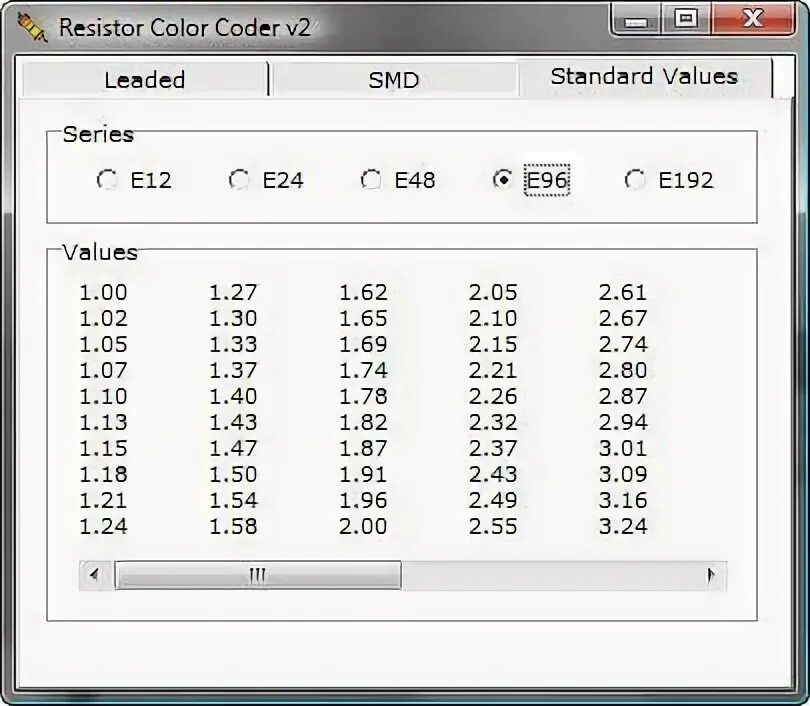Click the resistor app icon in title bar

(32, 27)
